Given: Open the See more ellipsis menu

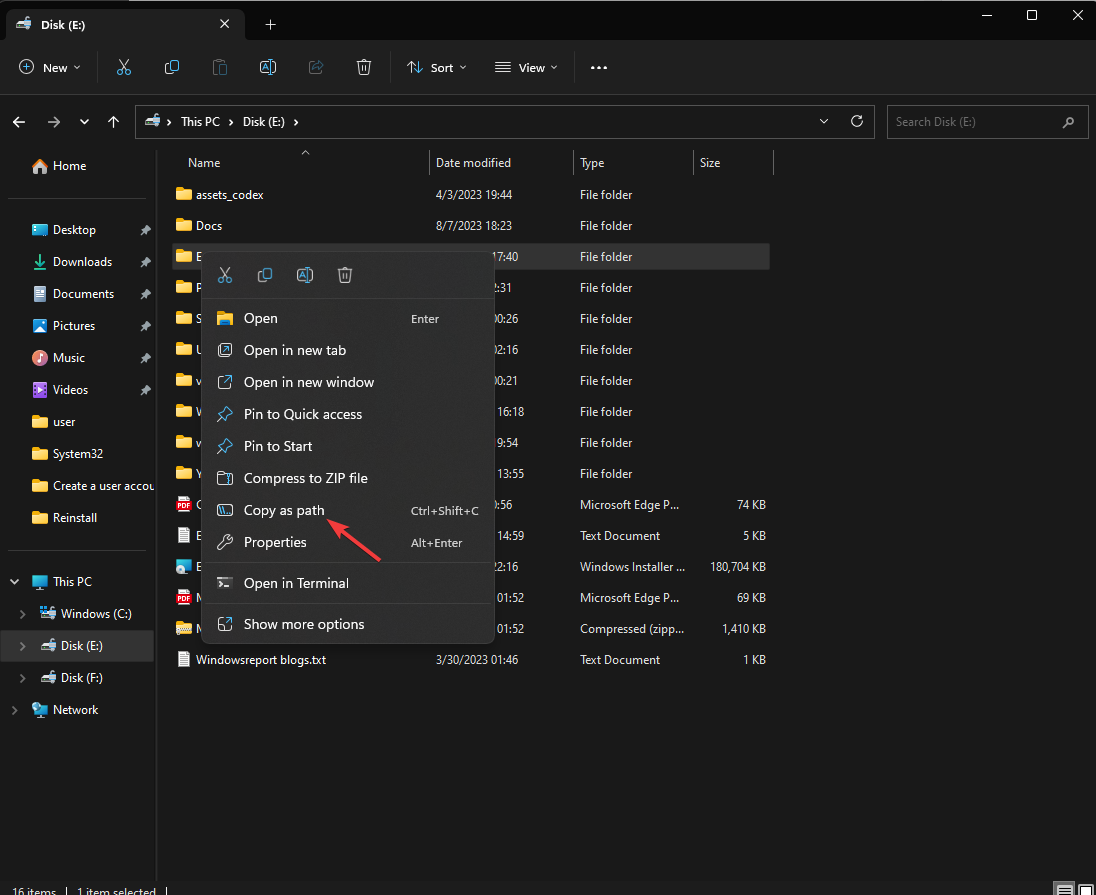Looking at the screenshot, I should coord(599,68).
